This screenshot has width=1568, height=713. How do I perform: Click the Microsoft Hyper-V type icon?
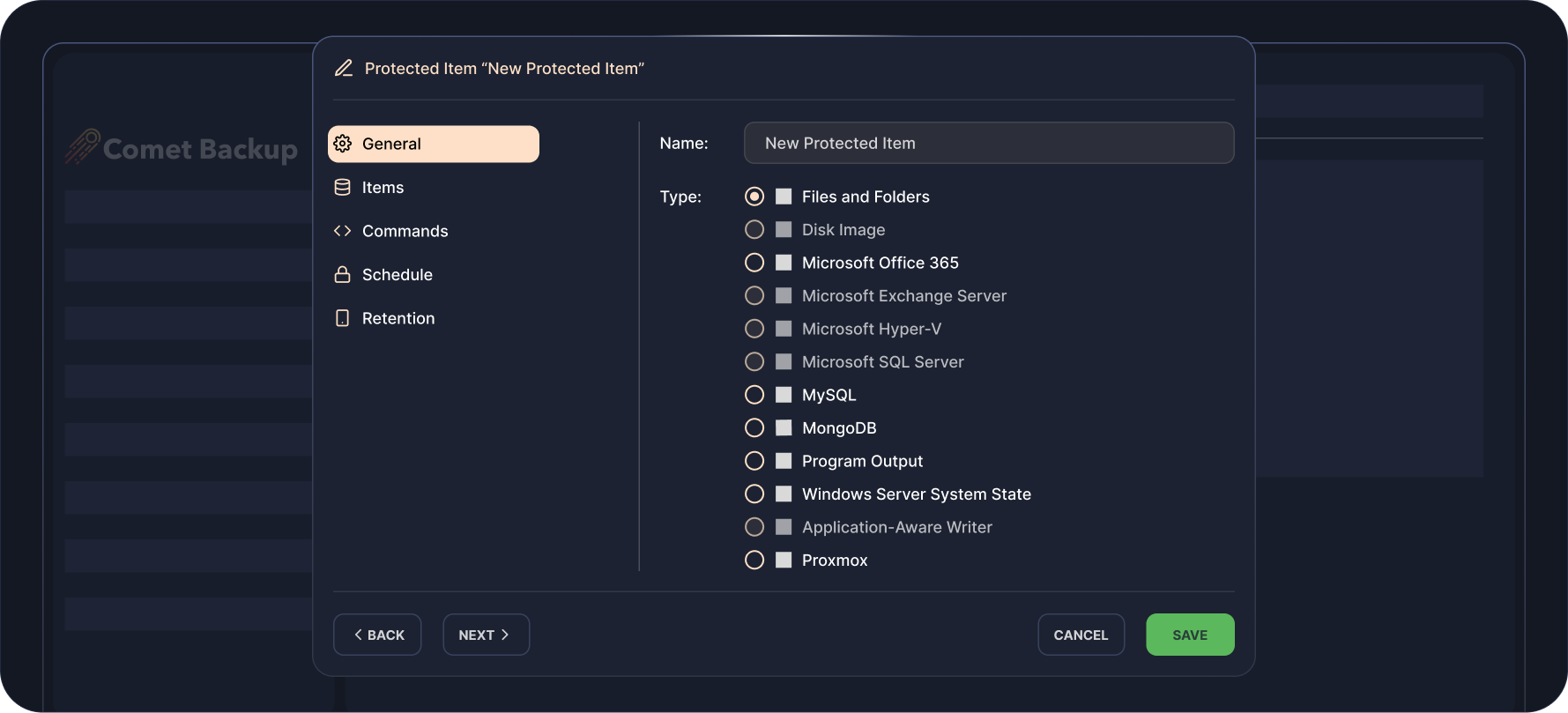pos(784,329)
